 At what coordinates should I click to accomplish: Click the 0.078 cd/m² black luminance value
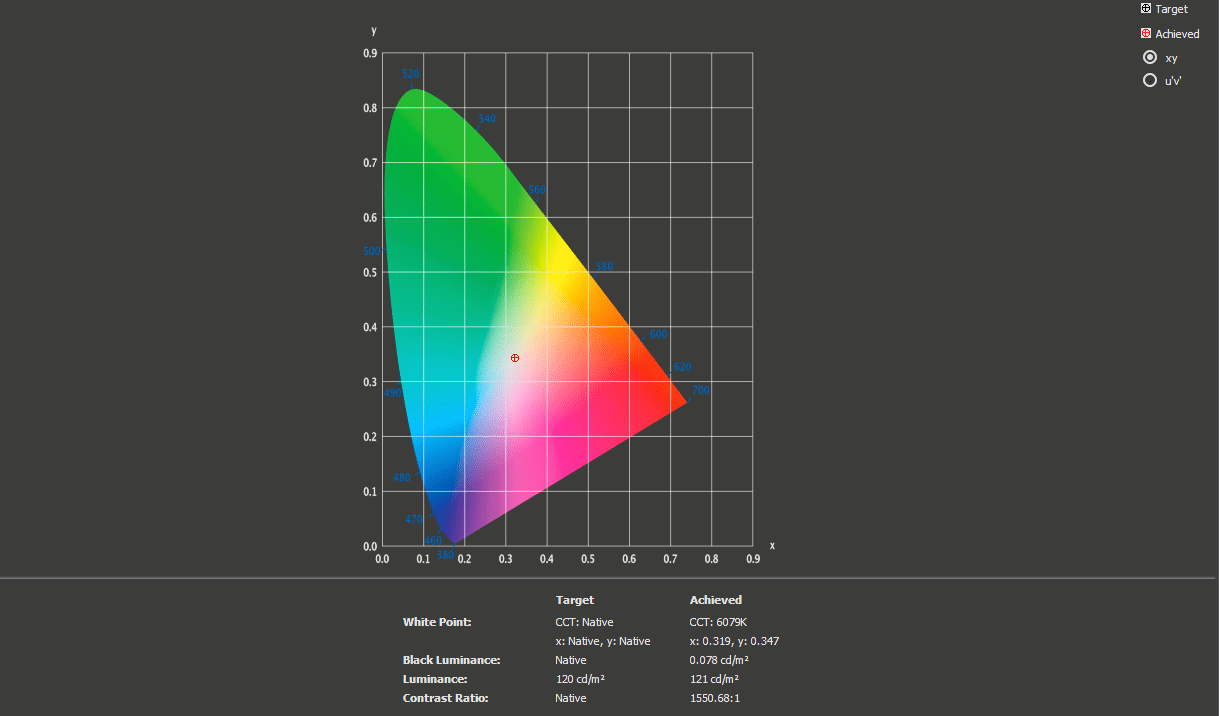(719, 660)
